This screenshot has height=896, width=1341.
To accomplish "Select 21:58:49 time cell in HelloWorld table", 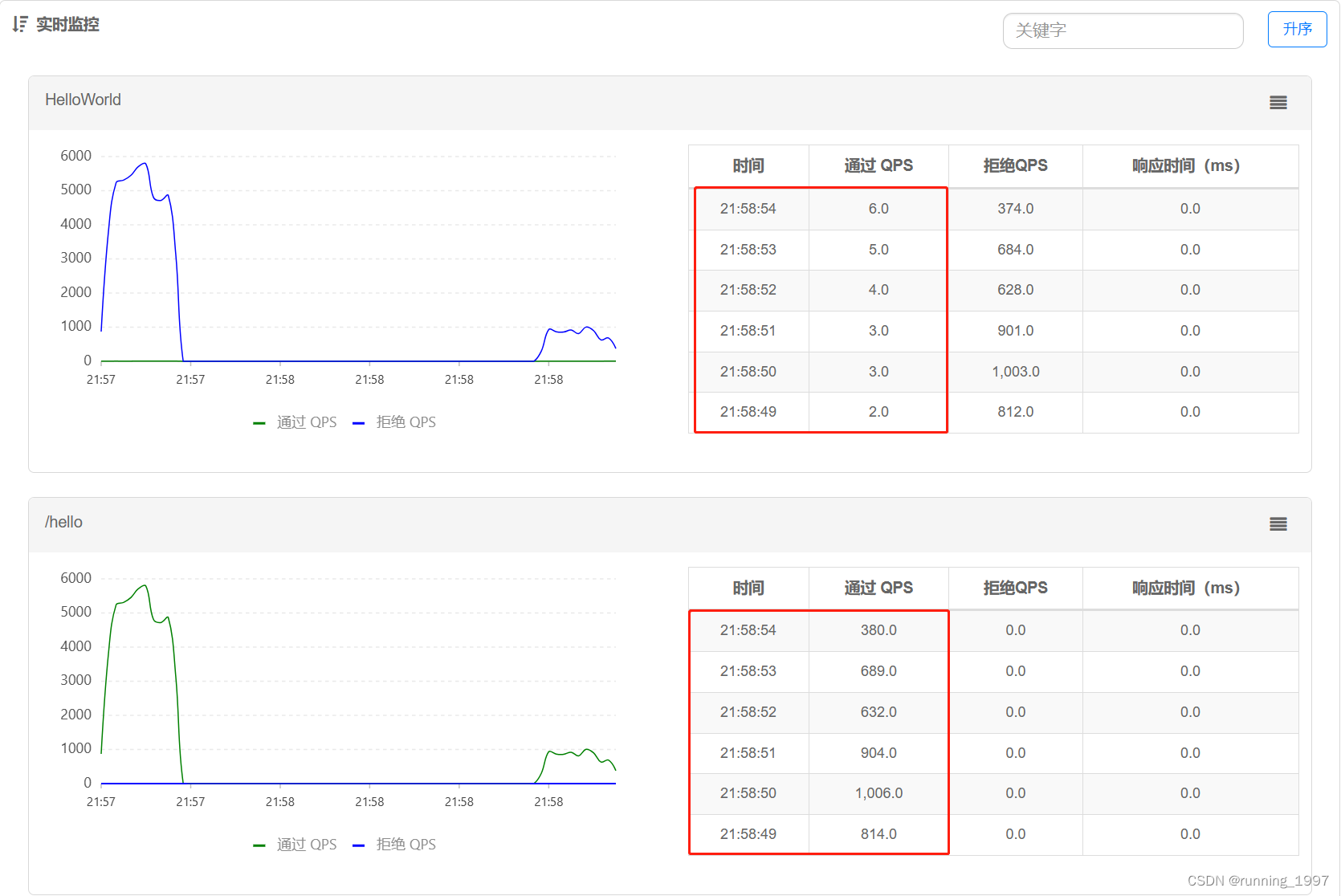I will pyautogui.click(x=748, y=412).
